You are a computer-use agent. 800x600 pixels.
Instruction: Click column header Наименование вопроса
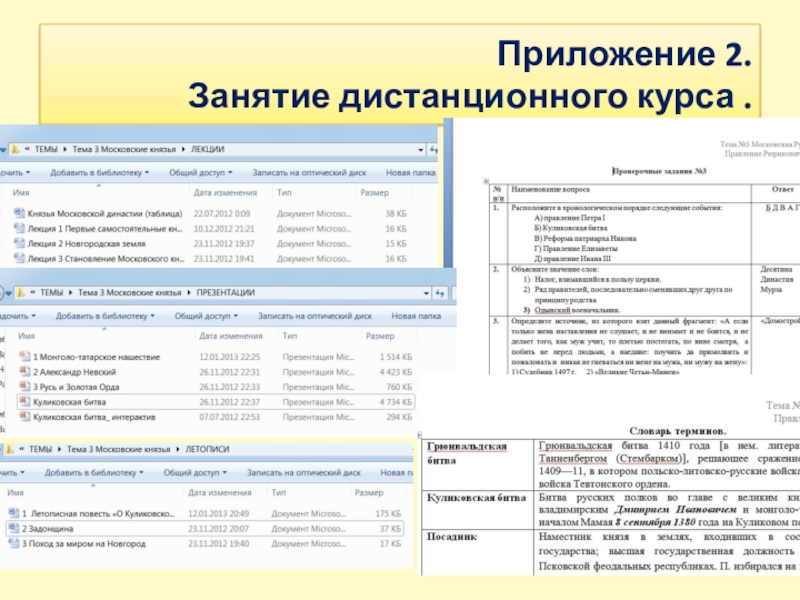(x=551, y=189)
